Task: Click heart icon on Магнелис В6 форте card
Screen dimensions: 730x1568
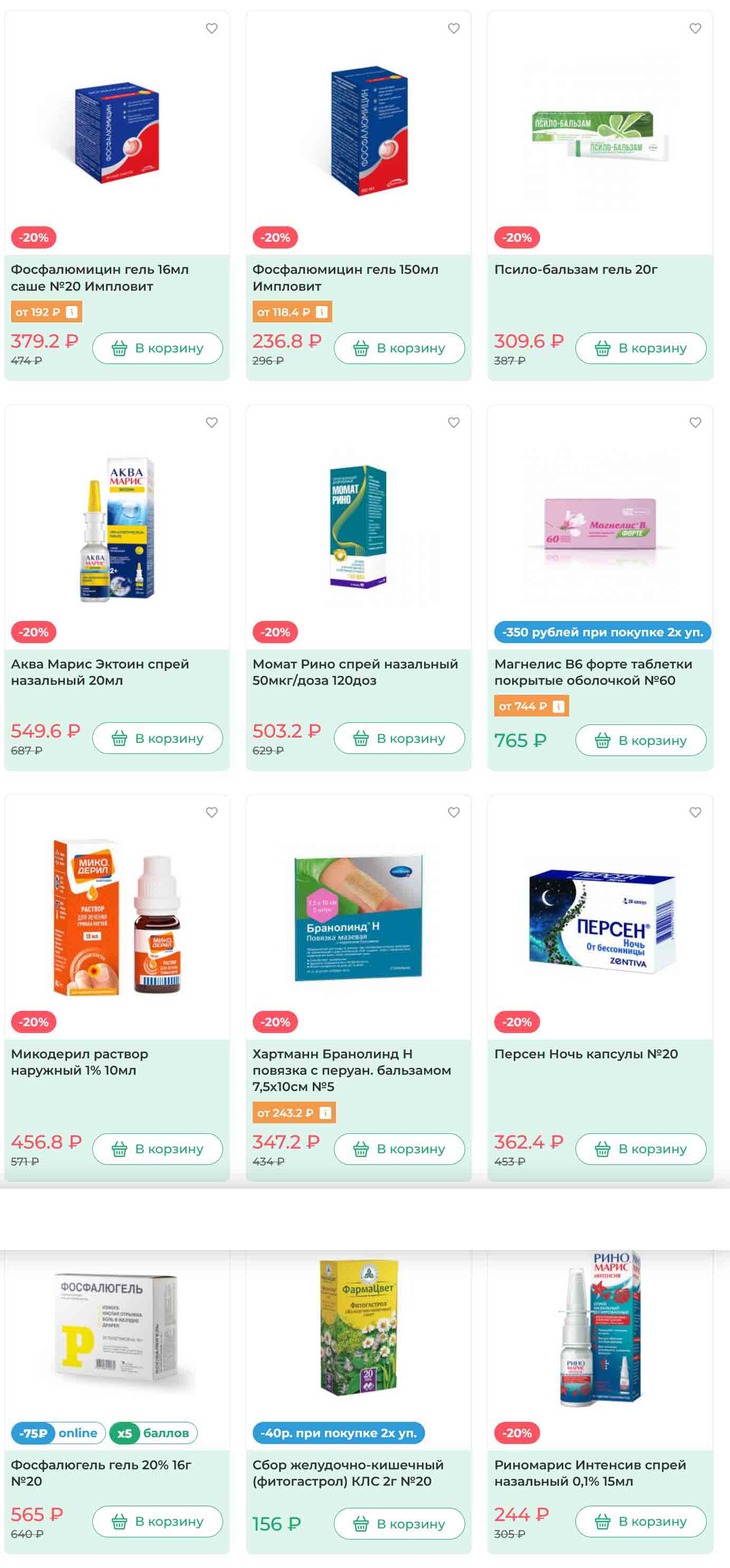Action: (x=695, y=423)
